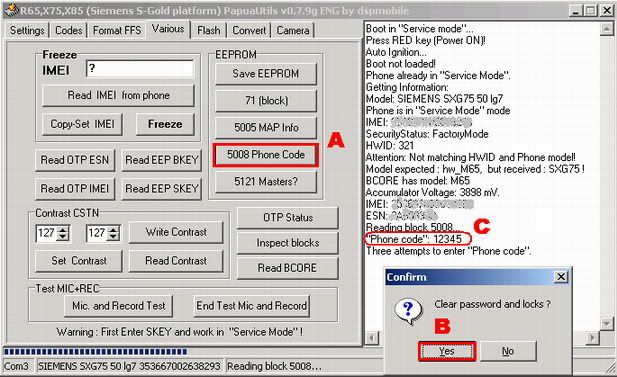Click the 'Phone code: 12345' log line
The image size is (617, 377).
pos(414,239)
